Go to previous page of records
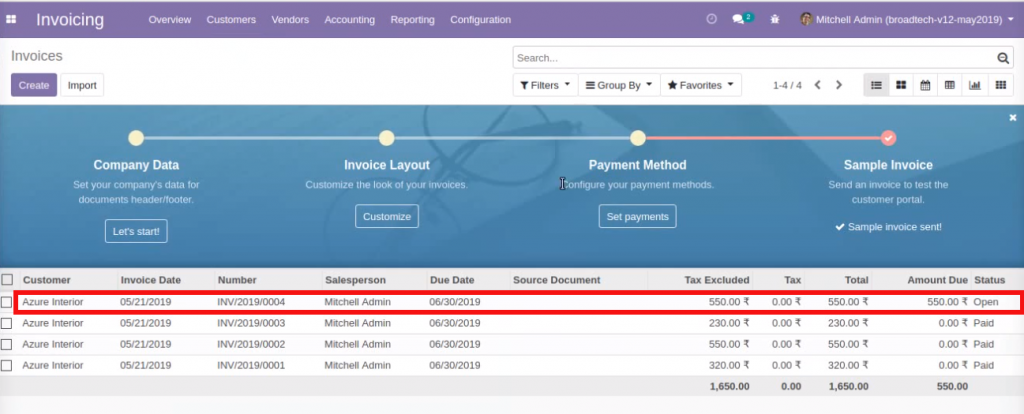 pos(817,85)
